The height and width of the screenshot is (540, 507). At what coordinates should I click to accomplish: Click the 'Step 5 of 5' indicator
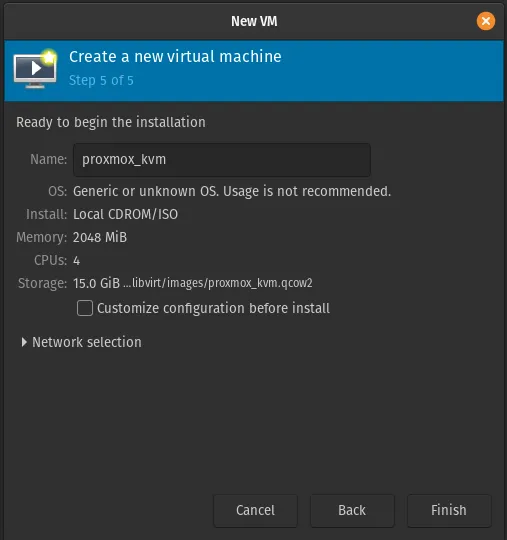tap(101, 80)
